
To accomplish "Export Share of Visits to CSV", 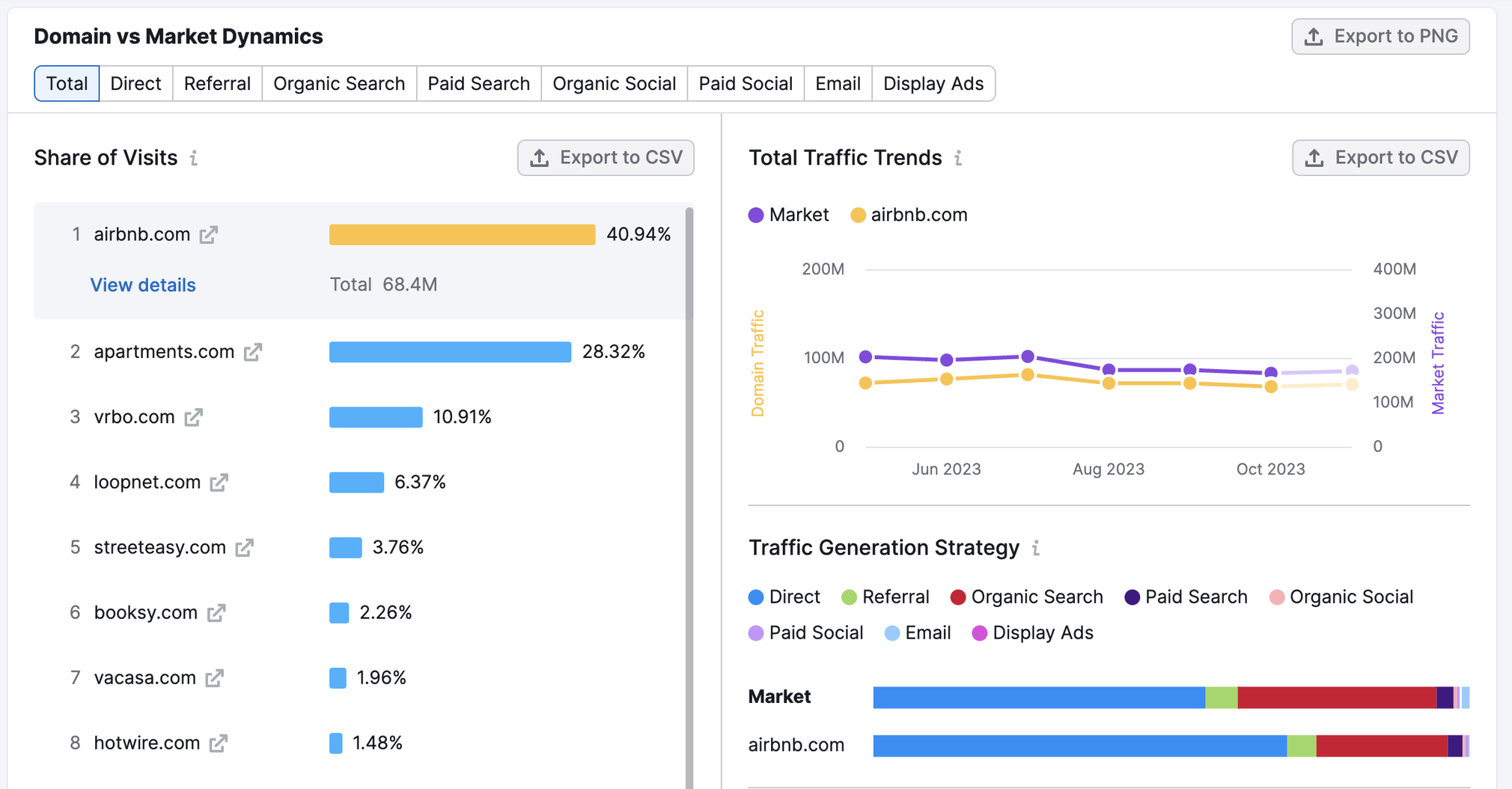I will (606, 157).
